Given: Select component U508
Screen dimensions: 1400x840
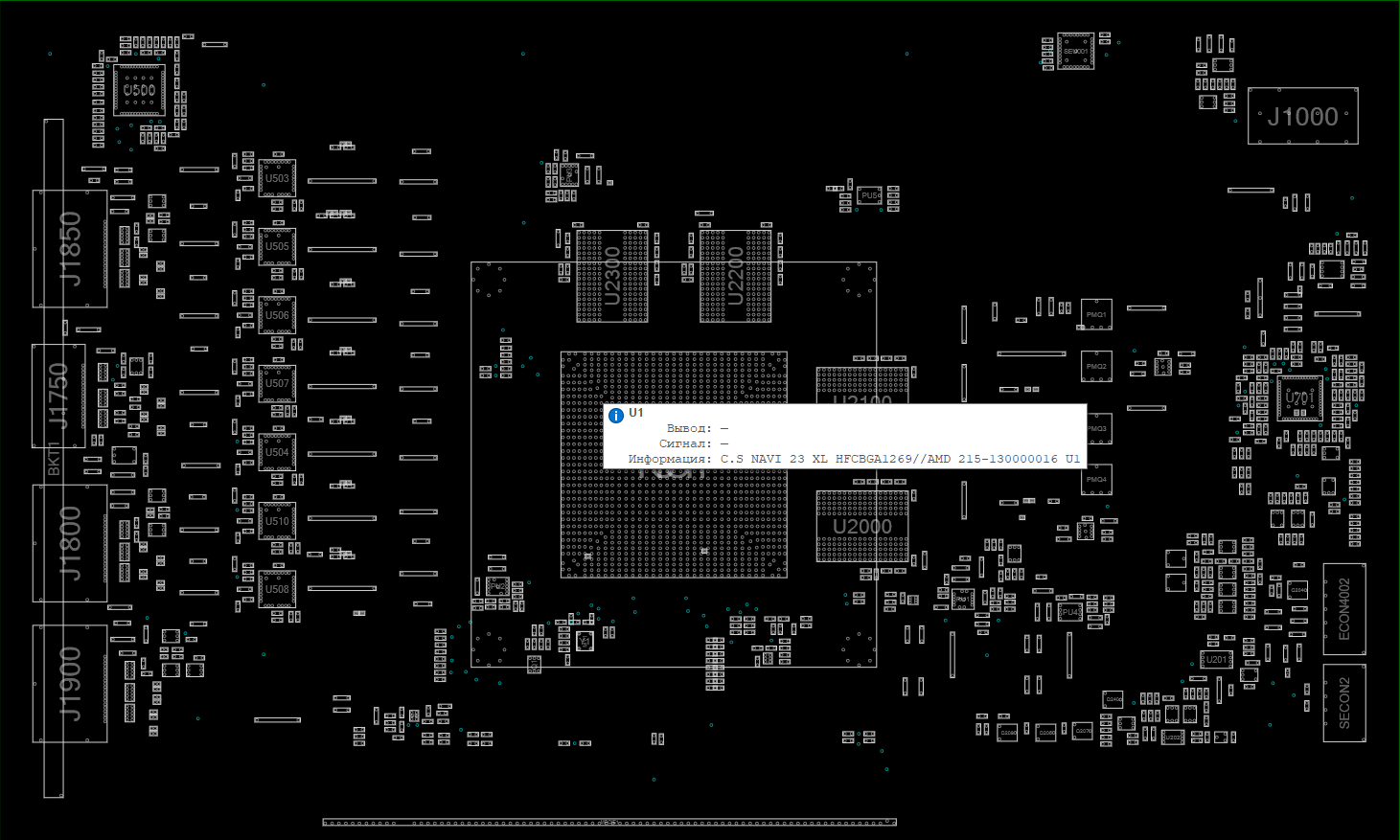Looking at the screenshot, I should coord(277,589).
